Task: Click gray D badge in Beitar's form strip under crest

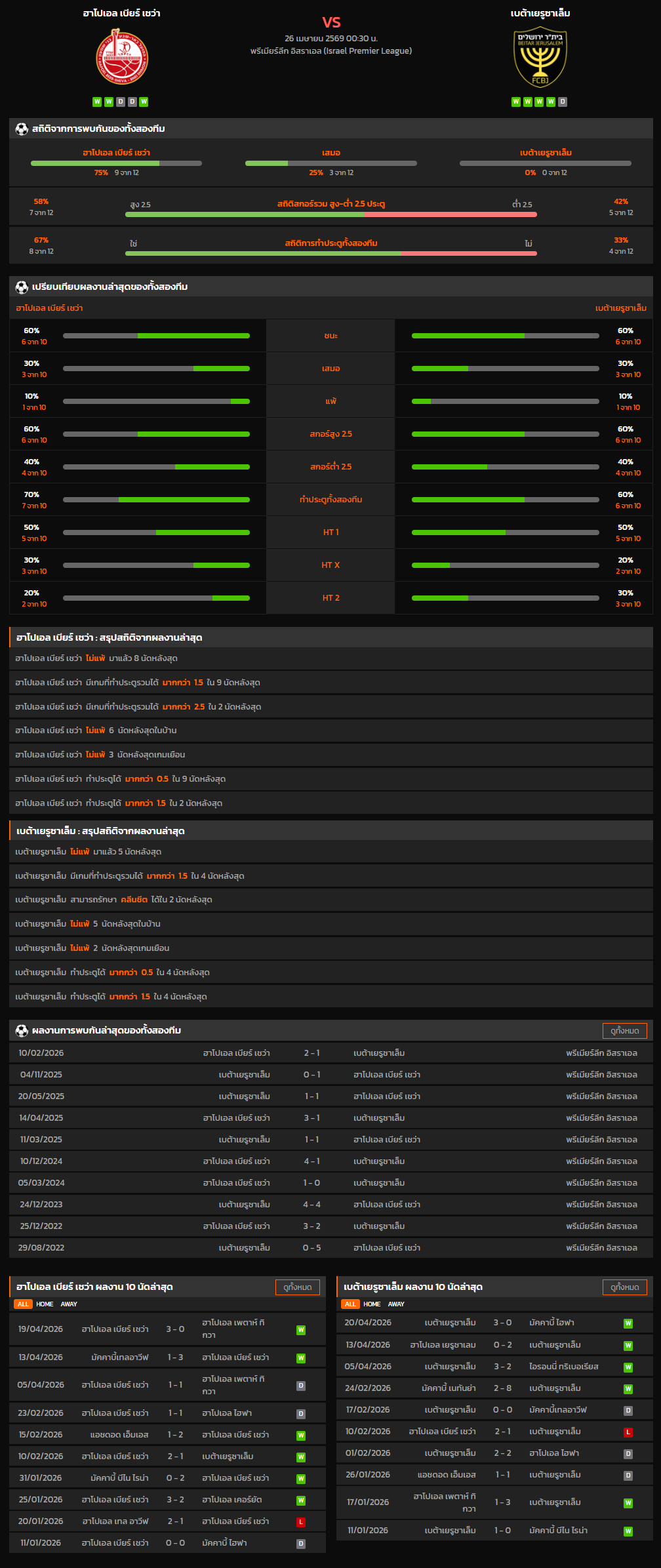Action: (563, 102)
